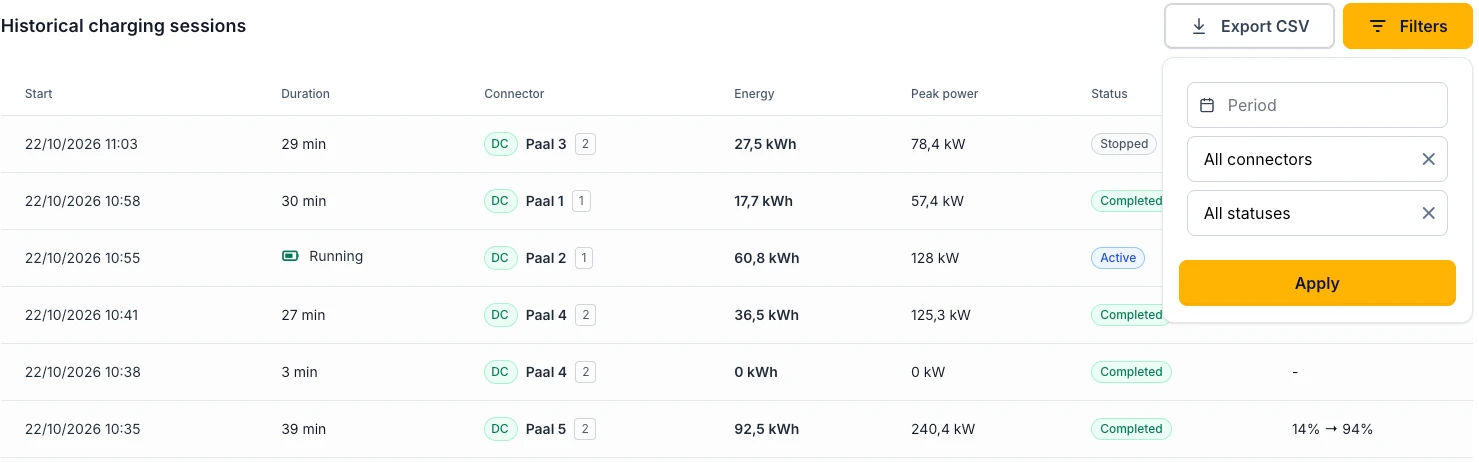The width and height of the screenshot is (1479, 462).
Task: Clear the All connectors selection
Action: [x=1428, y=159]
